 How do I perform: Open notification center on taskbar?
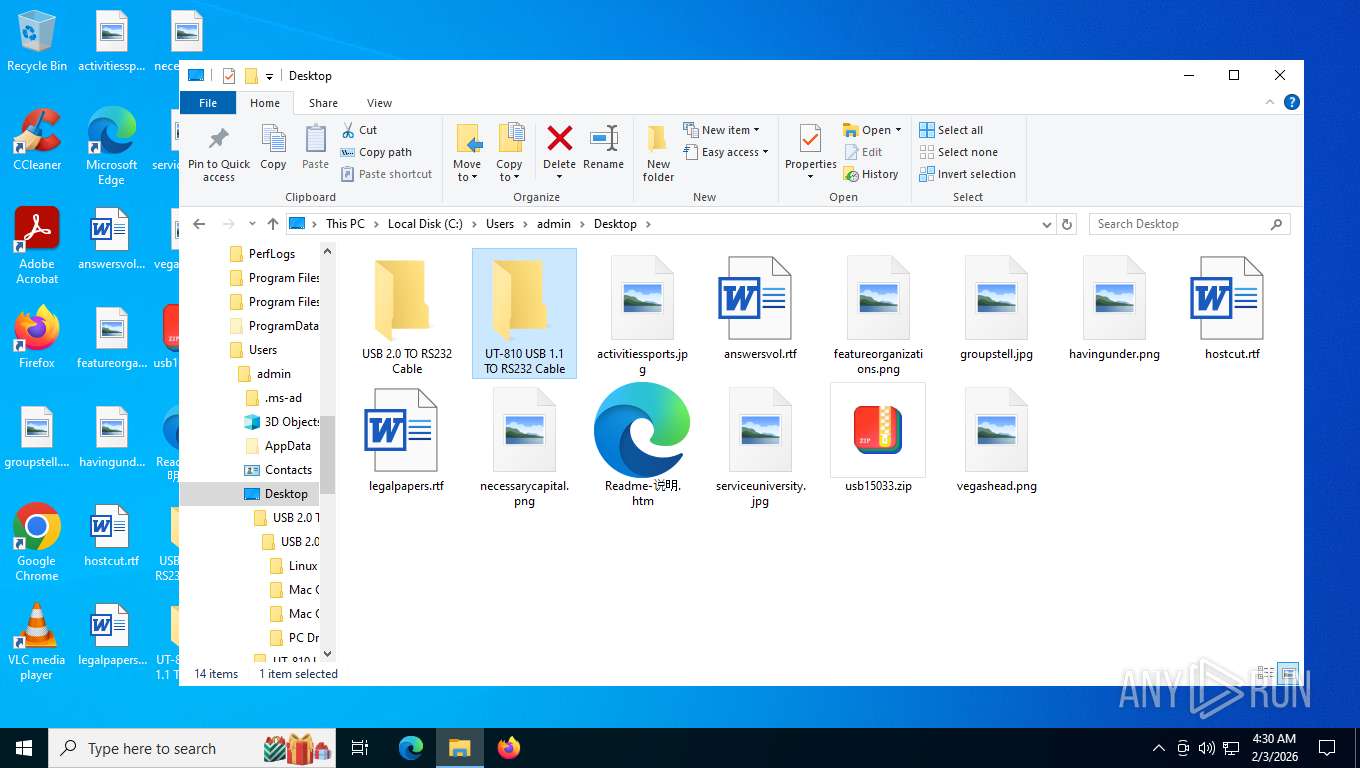[x=1327, y=748]
